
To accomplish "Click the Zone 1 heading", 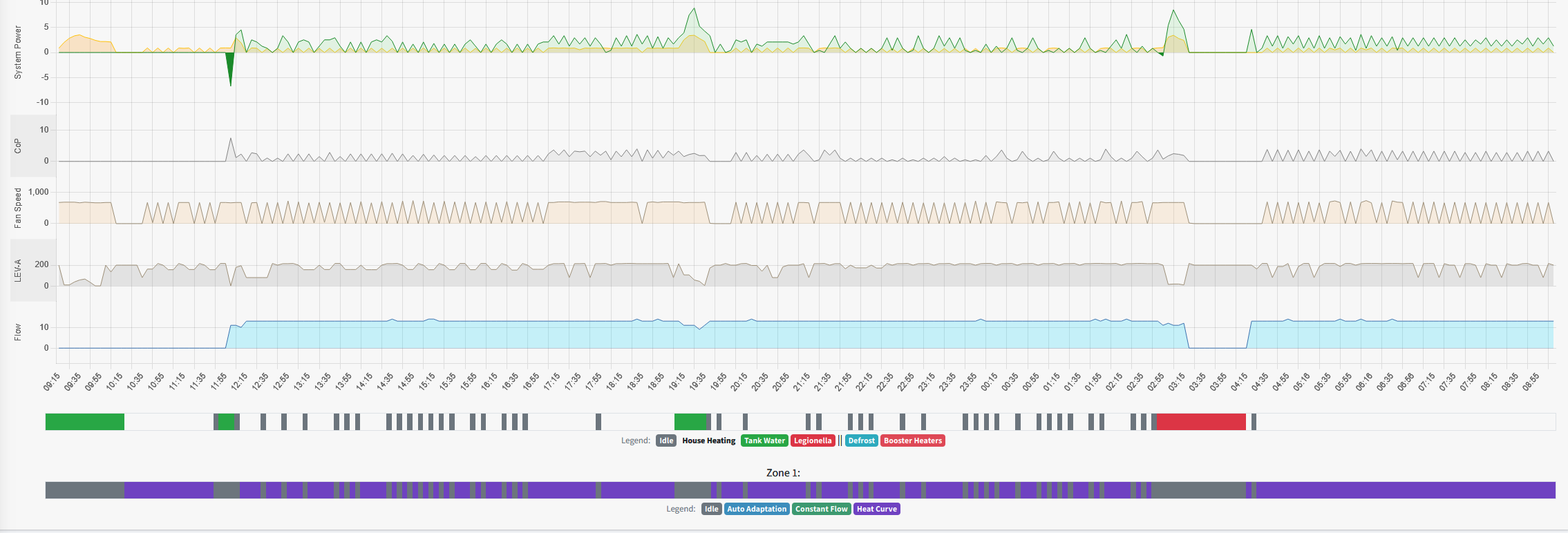I will tap(783, 473).
